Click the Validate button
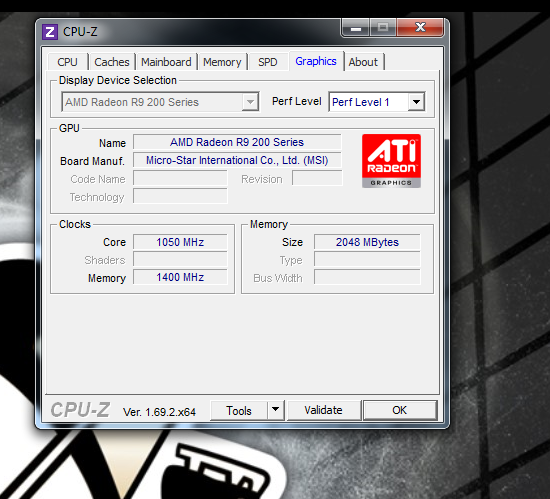550x499 pixels. (x=323, y=410)
